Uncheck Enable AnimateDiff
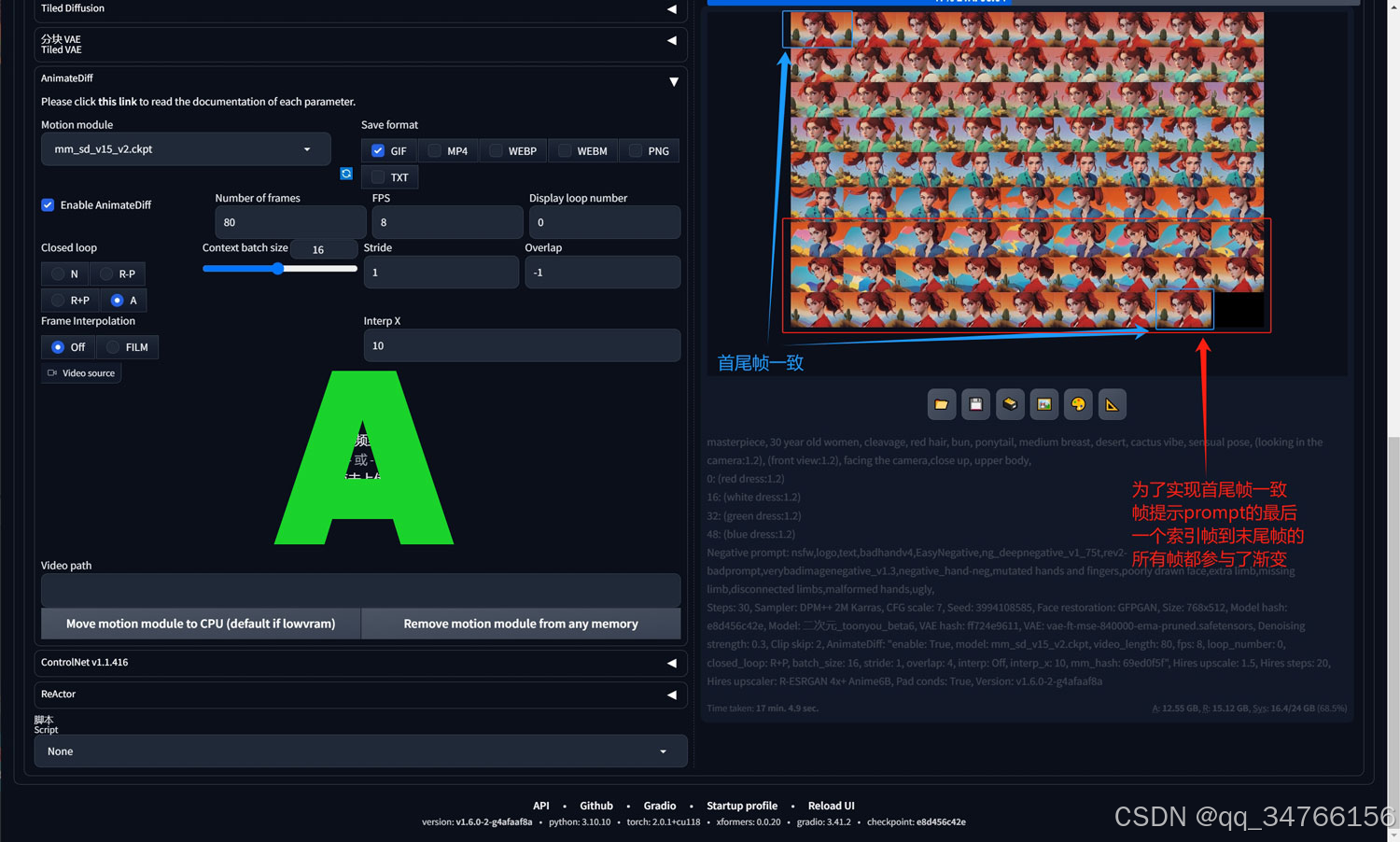 coord(48,205)
